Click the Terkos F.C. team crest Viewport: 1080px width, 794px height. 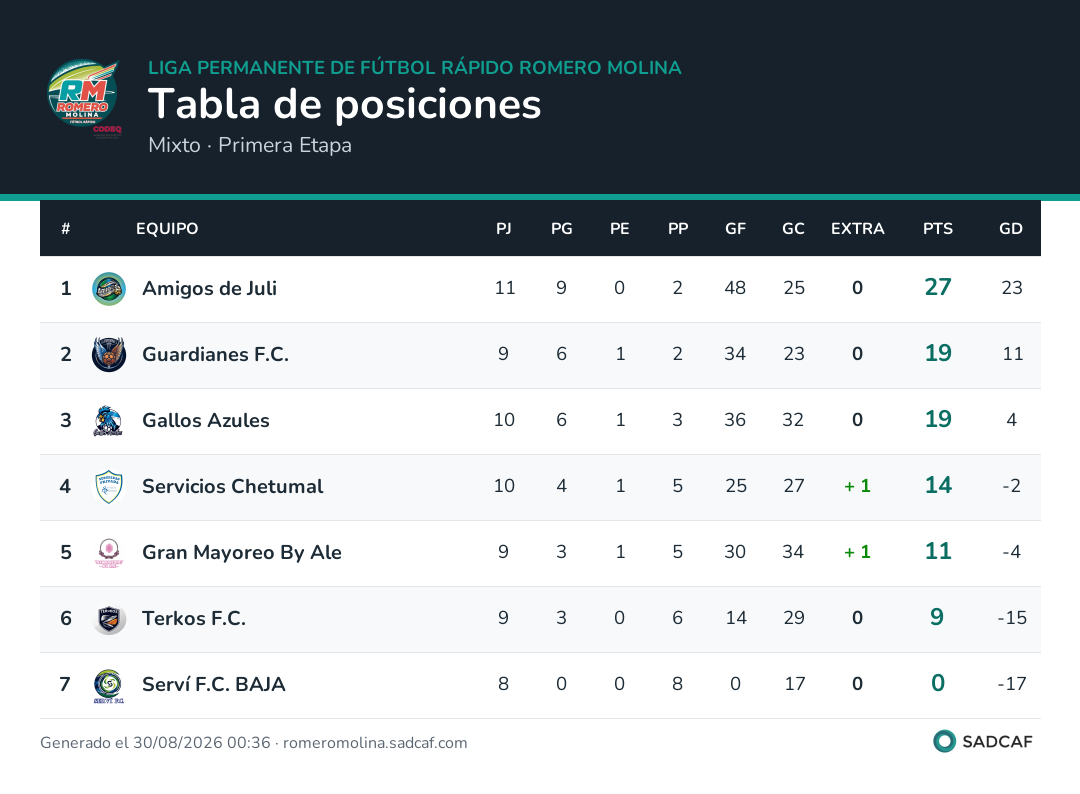109,619
